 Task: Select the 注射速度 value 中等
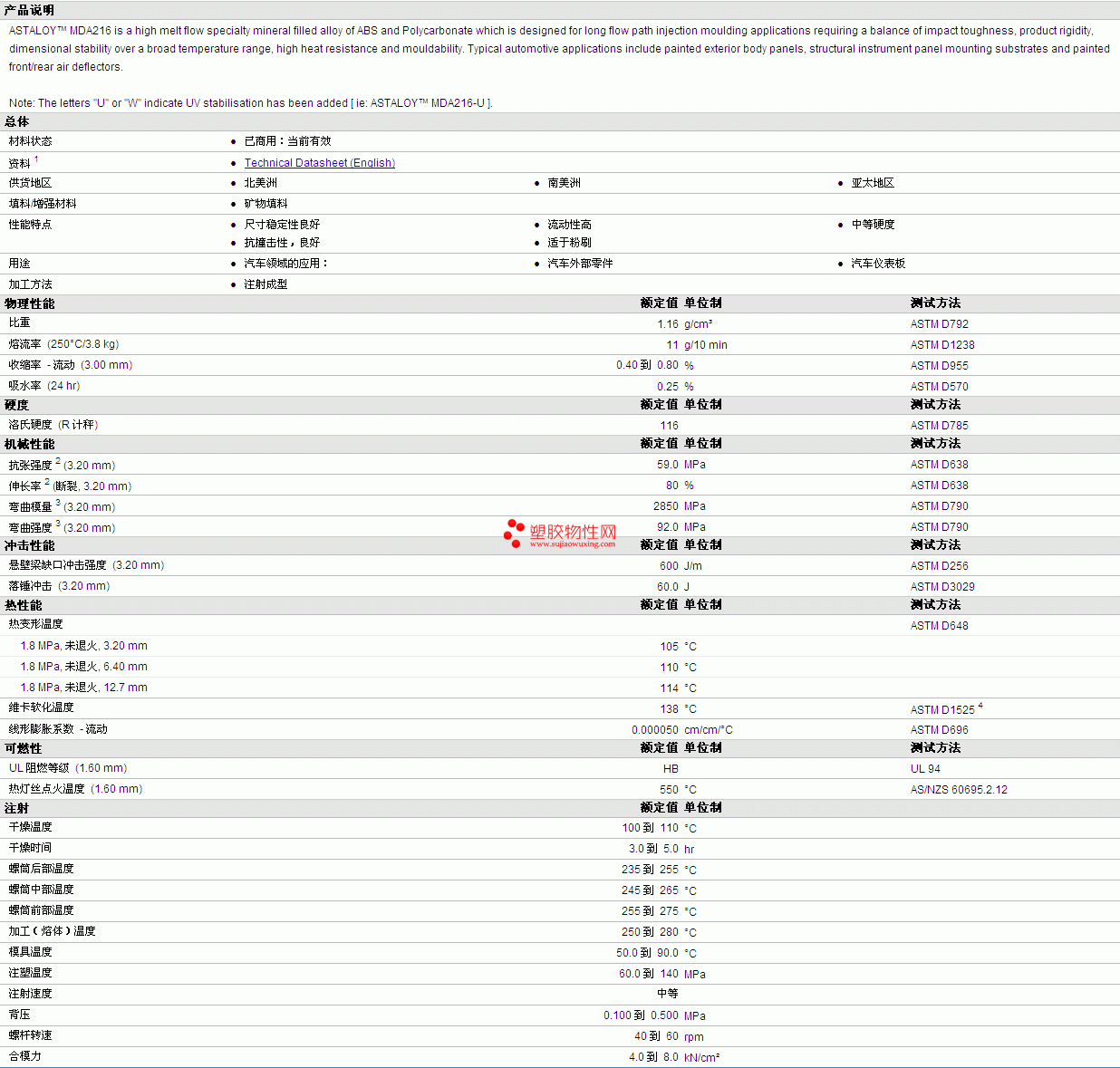point(668,994)
